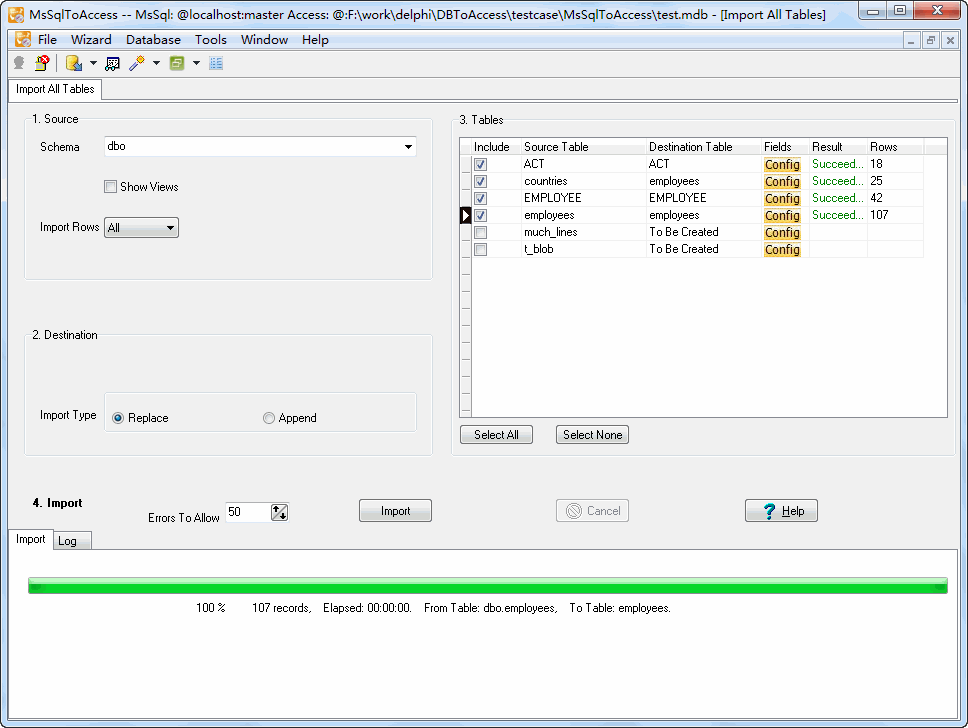Click the Rows column header
Screen dimensions: 968x728
[895, 147]
